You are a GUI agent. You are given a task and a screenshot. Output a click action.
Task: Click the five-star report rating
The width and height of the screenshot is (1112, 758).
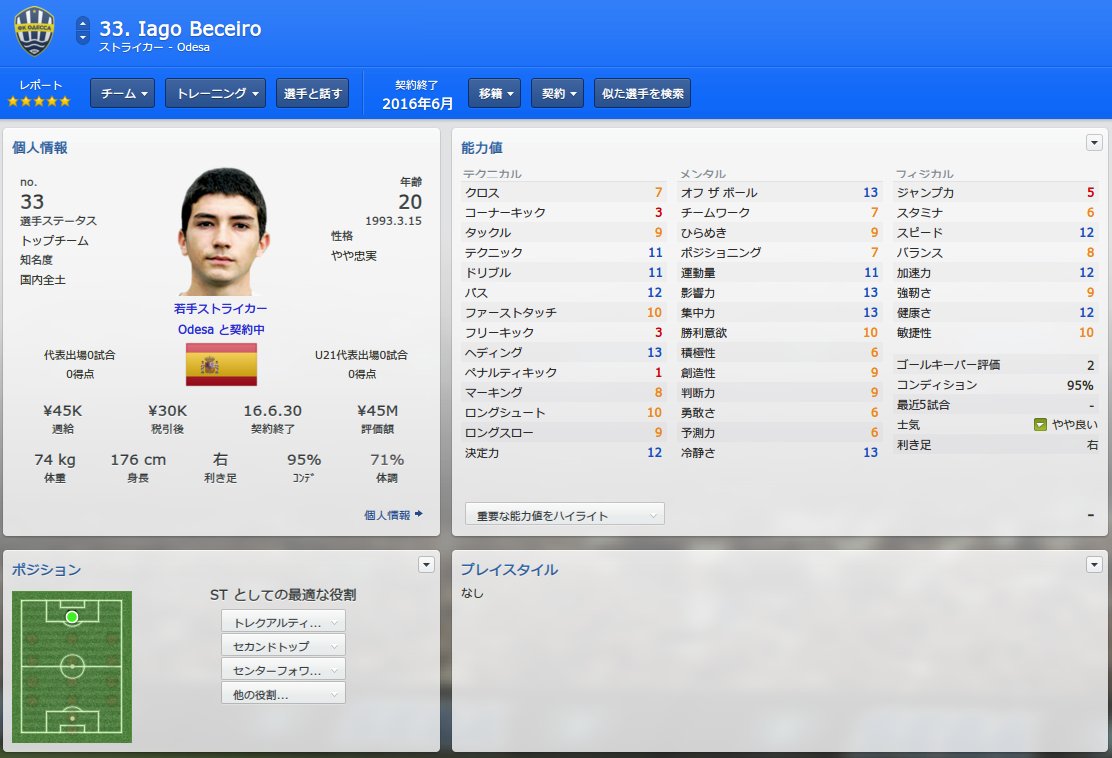pyautogui.click(x=39, y=101)
